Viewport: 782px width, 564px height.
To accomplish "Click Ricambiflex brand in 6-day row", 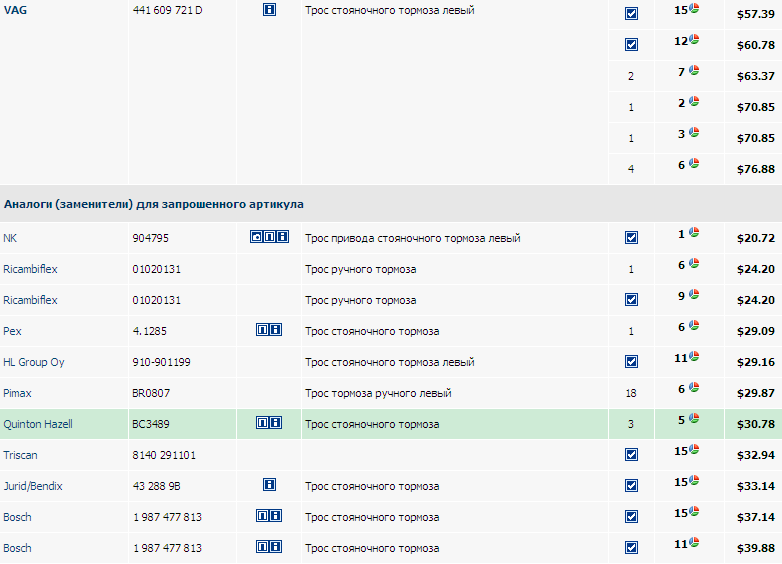I will [30, 269].
